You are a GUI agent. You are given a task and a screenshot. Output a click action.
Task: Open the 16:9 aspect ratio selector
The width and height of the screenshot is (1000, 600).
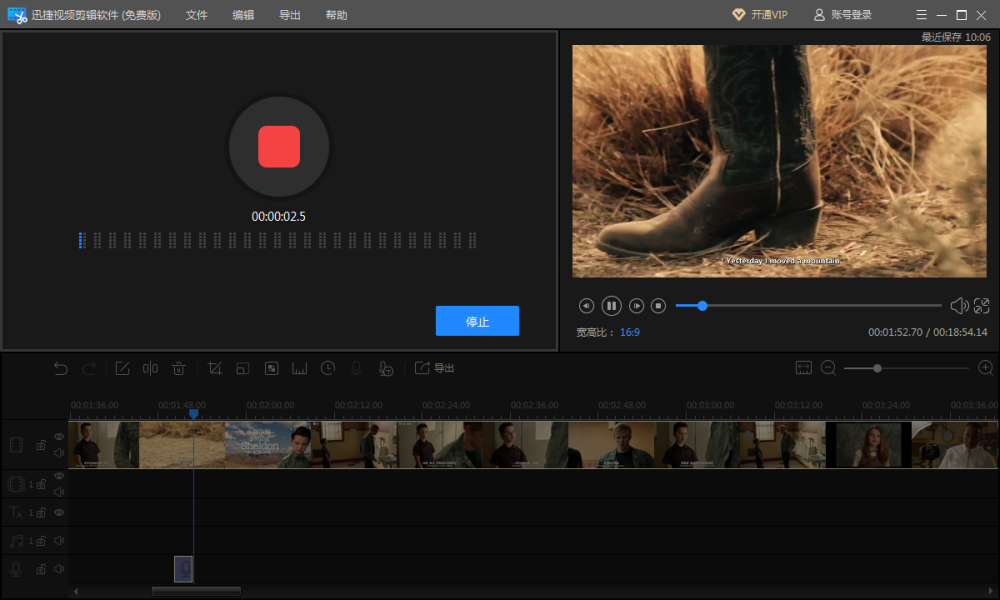pyautogui.click(x=629, y=332)
